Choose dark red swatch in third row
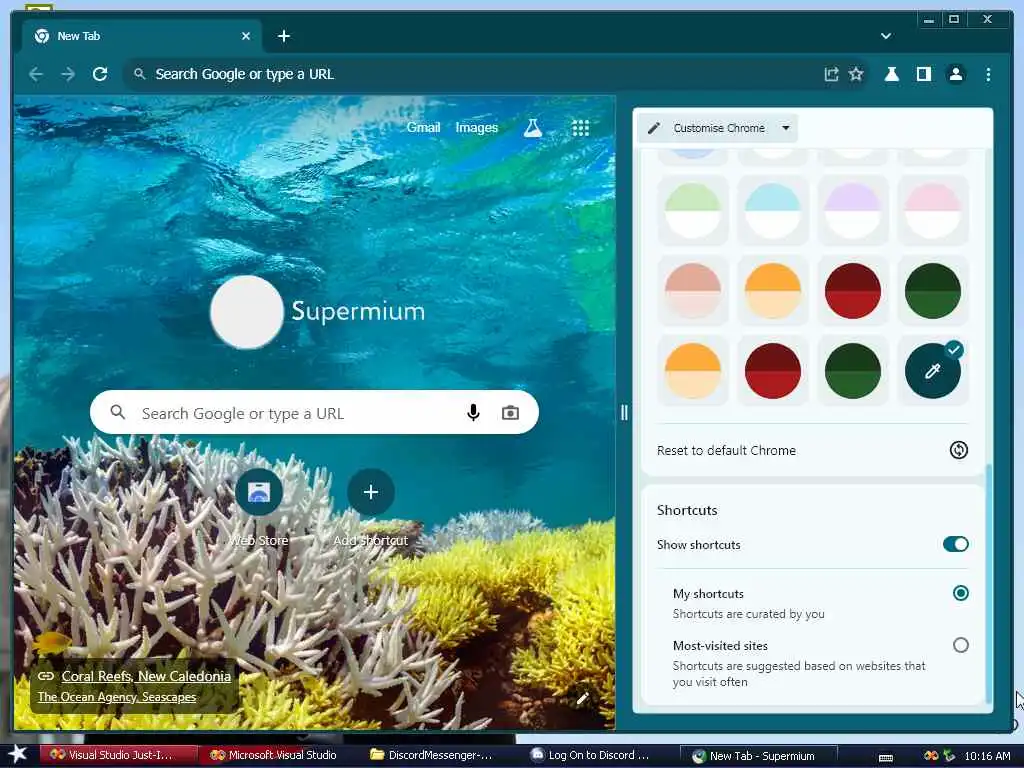Viewport: 1024px width, 768px height. tap(852, 291)
